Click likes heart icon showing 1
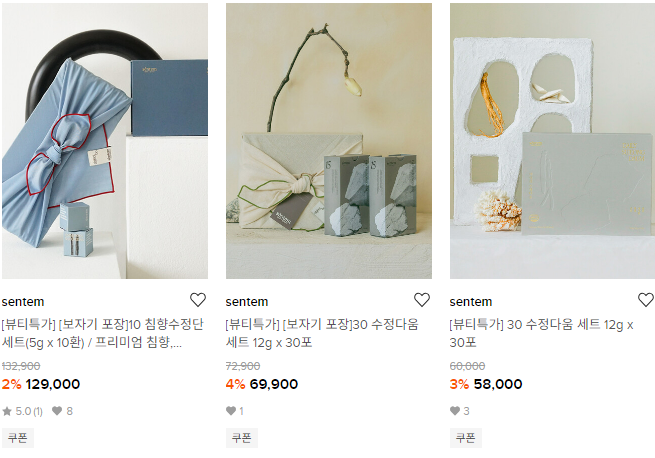This screenshot has width=655, height=458. point(231,411)
